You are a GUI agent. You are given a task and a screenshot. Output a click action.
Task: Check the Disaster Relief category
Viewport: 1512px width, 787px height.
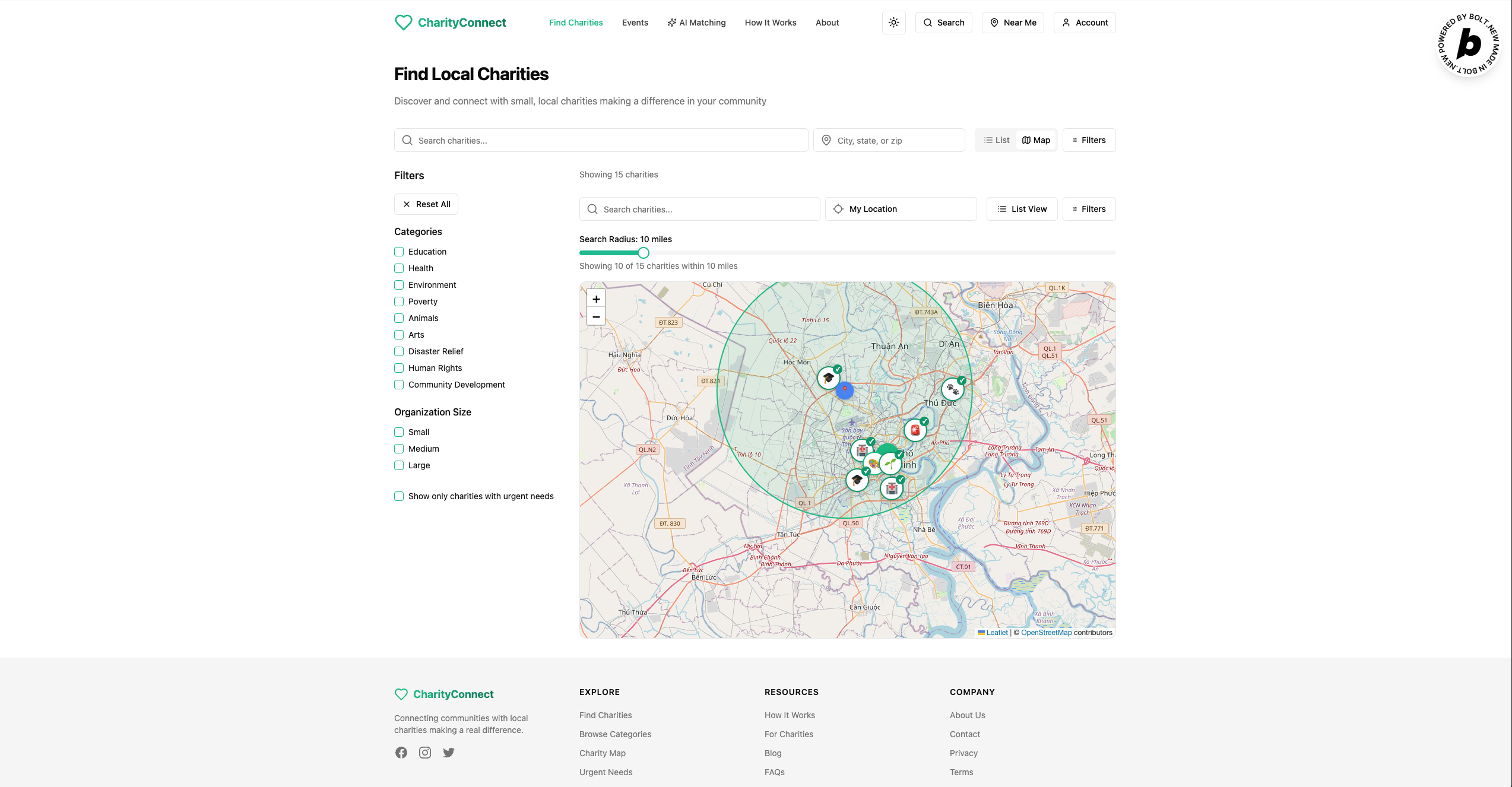click(x=399, y=351)
